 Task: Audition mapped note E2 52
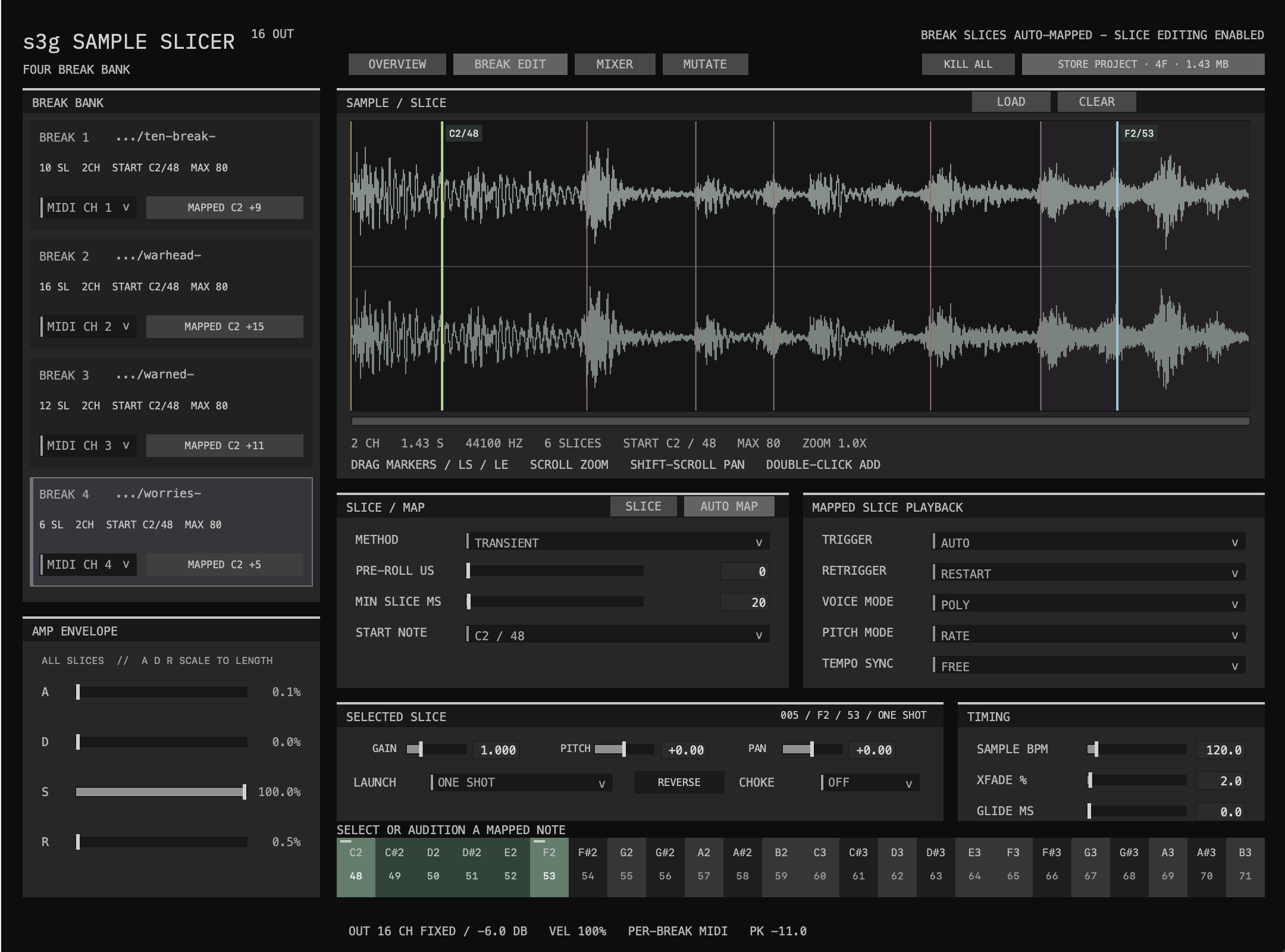click(x=510, y=867)
